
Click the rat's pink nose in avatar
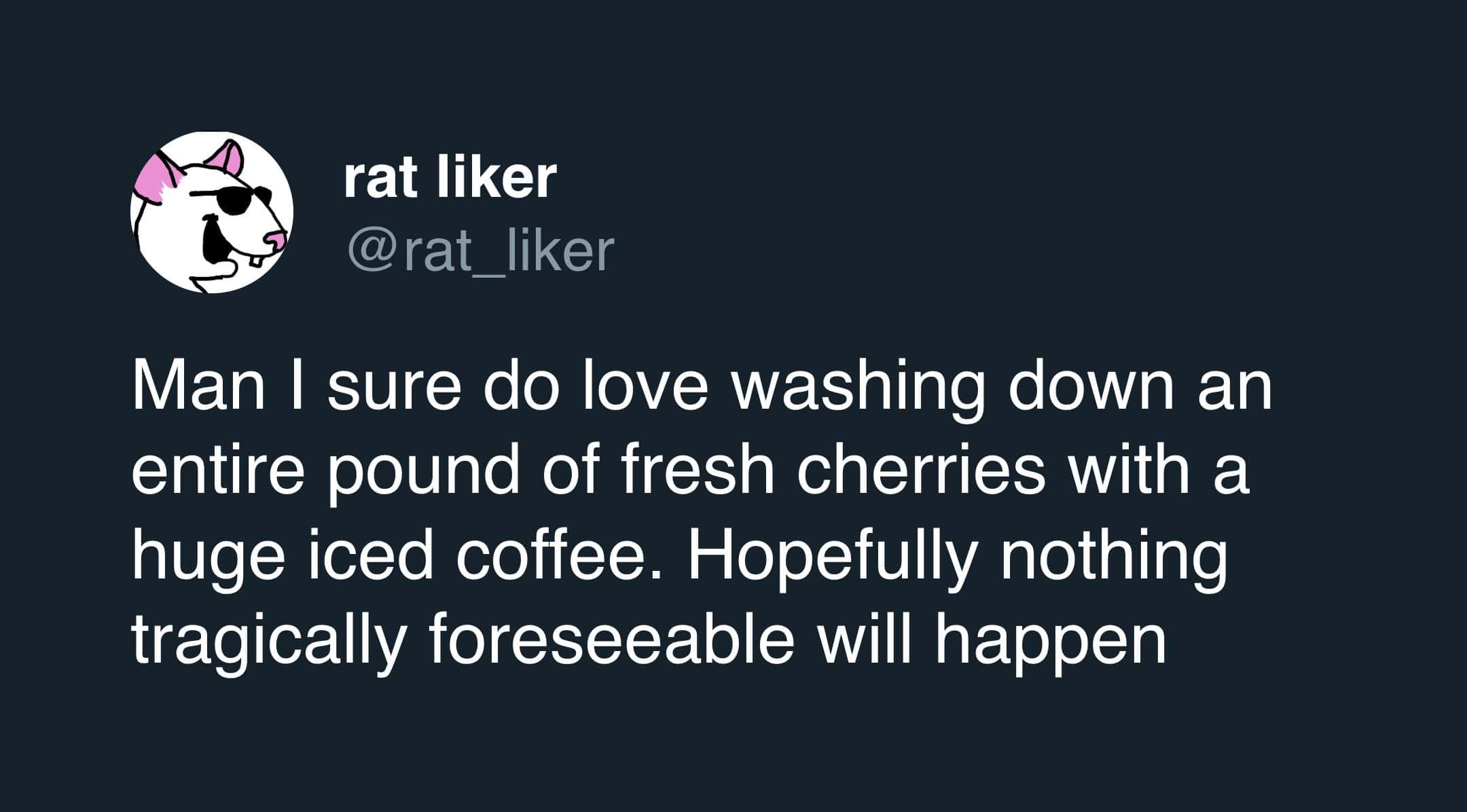(x=276, y=240)
